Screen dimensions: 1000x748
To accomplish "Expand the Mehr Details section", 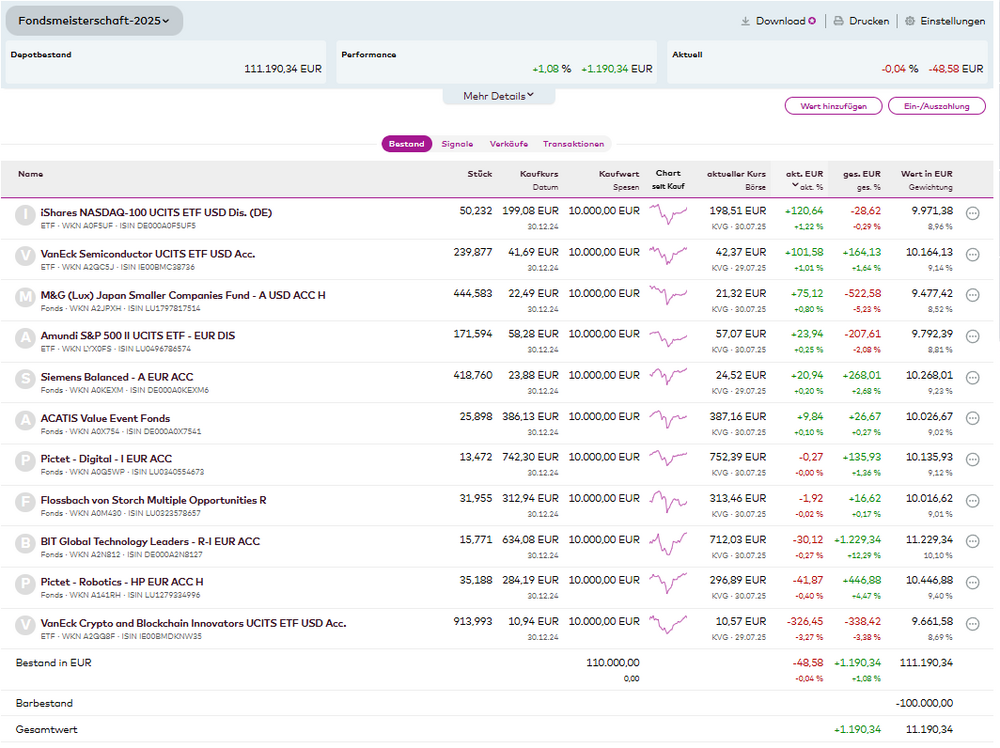I will point(498,96).
